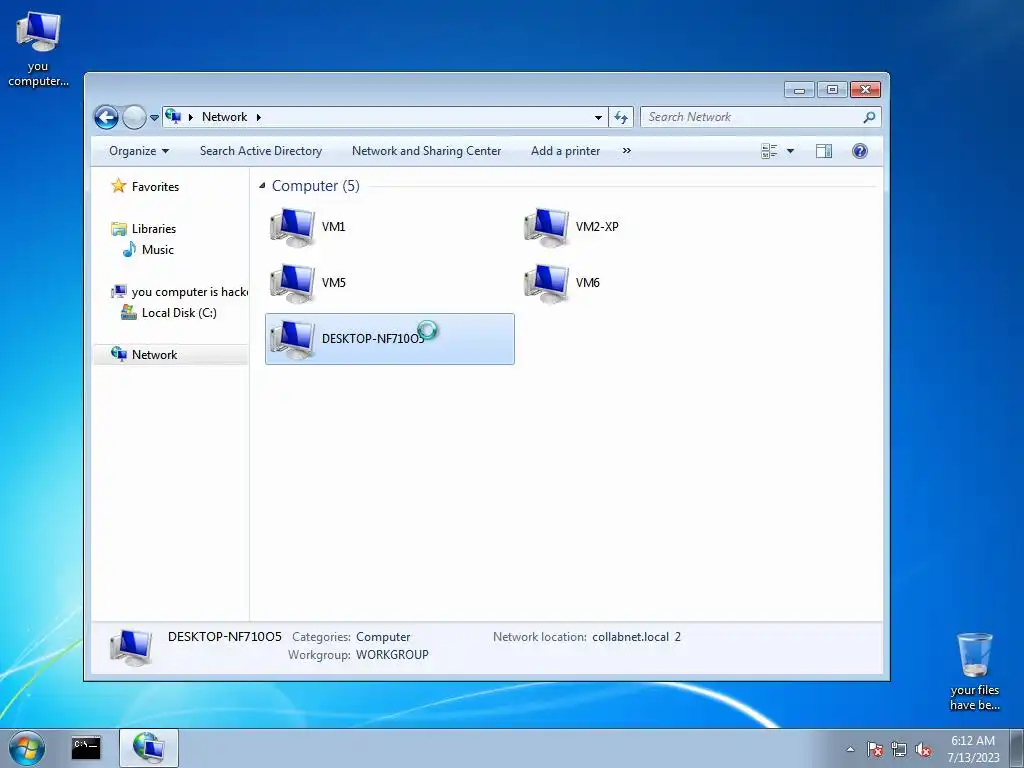Click the arrow before Network in address bar

pyautogui.click(x=191, y=118)
